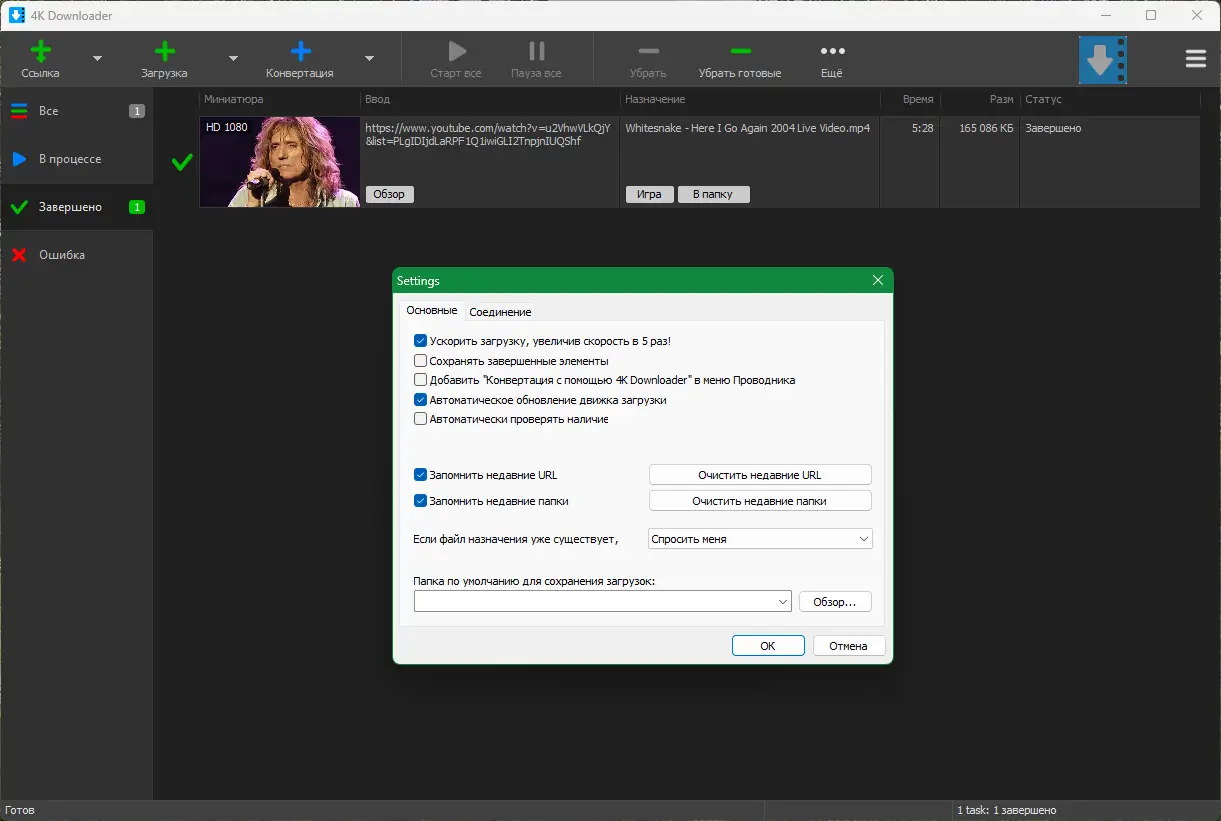1221x821 pixels.
Task: Expand the dropdown arrow next to Конвертация
Action: [x=369, y=58]
